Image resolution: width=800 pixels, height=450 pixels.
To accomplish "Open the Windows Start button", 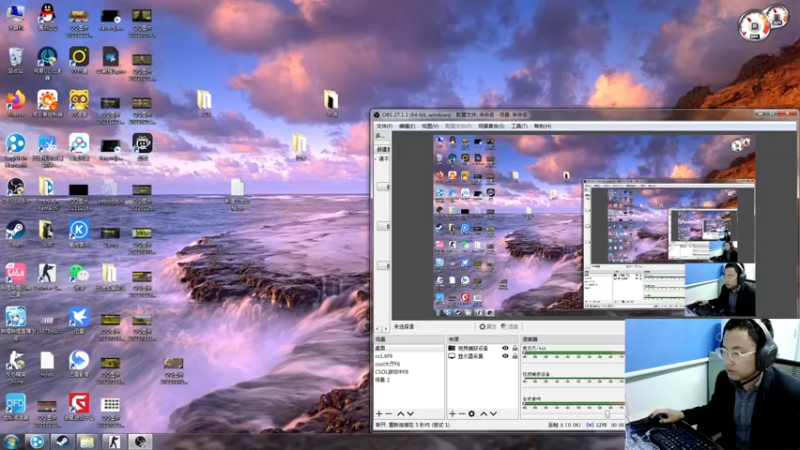I will click(10, 441).
